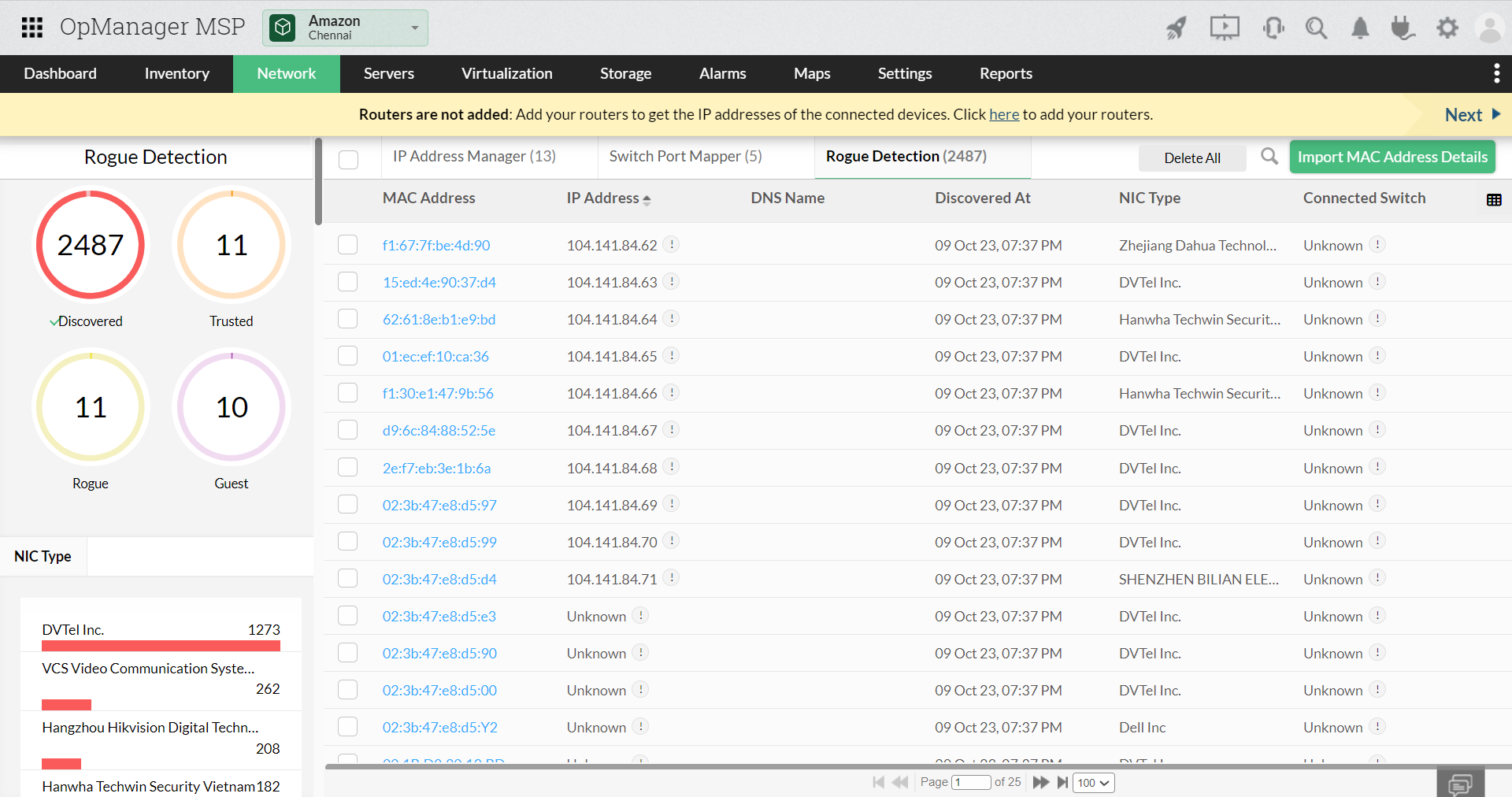The image size is (1512, 797).
Task: Open the column chooser grid icon above Connected Switch
Action: (x=1494, y=199)
